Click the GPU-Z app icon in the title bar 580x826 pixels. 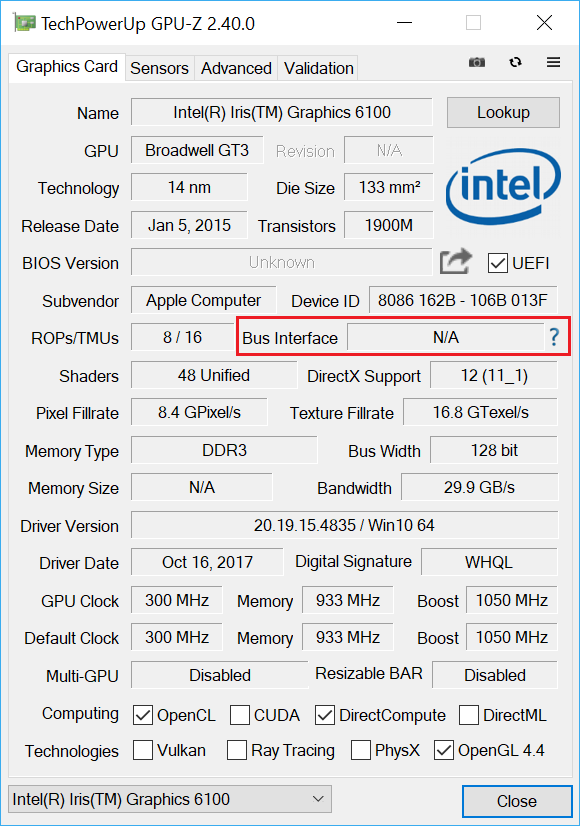[24, 23]
